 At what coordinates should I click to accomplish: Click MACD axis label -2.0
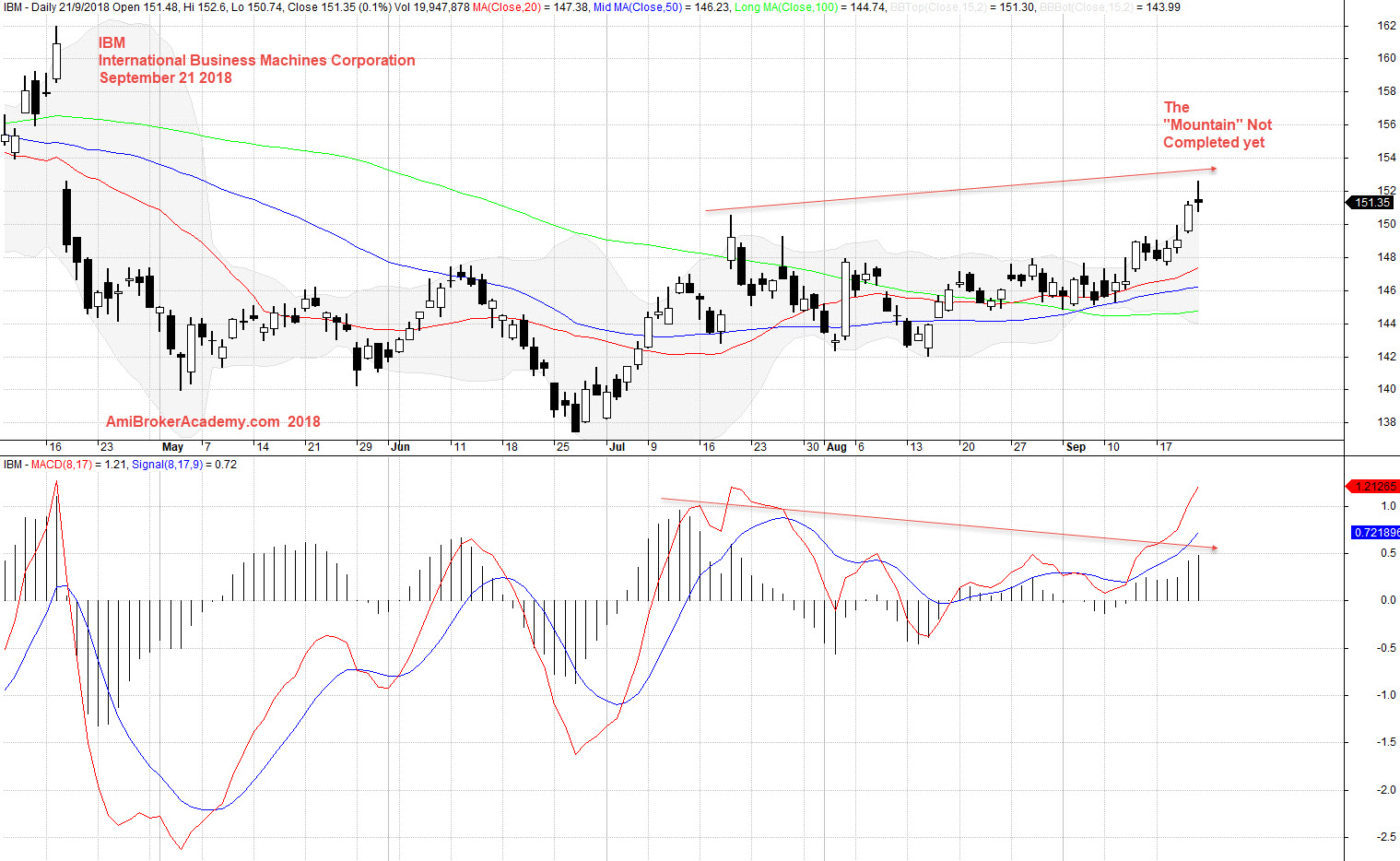pyautogui.click(x=1386, y=790)
